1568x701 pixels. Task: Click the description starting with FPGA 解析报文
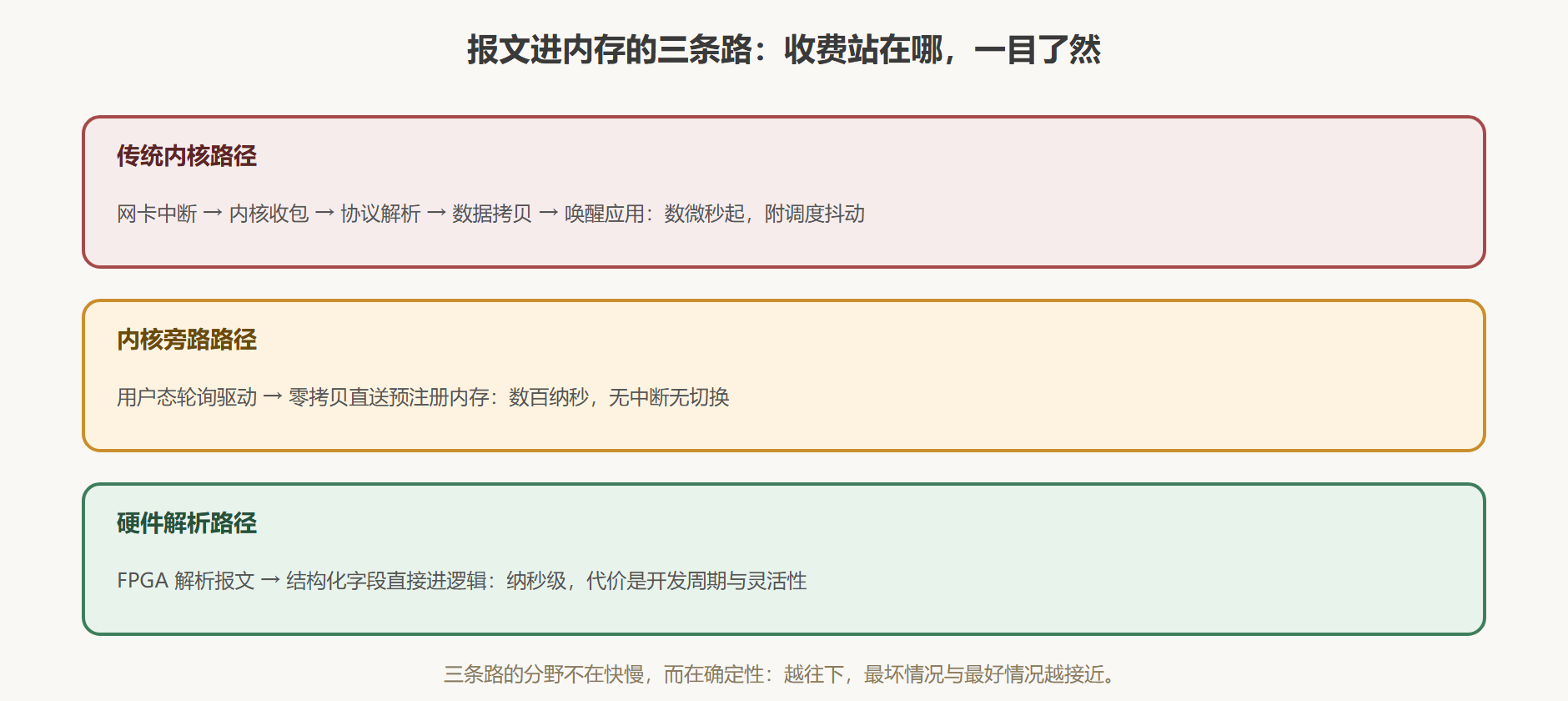click(462, 581)
